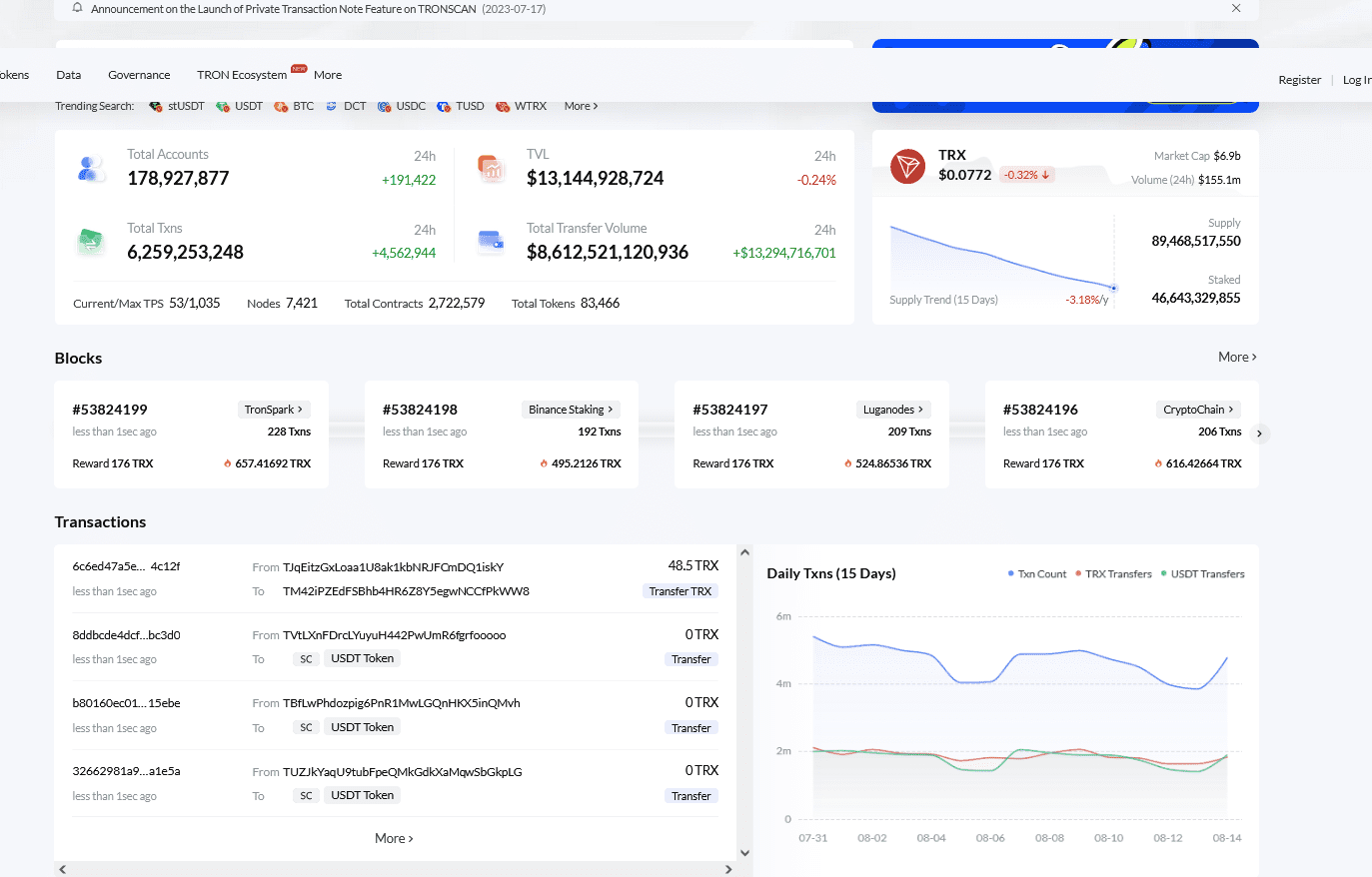1372x877 pixels.
Task: Open transaction b80160ec01...15ebe
Action: point(126,703)
